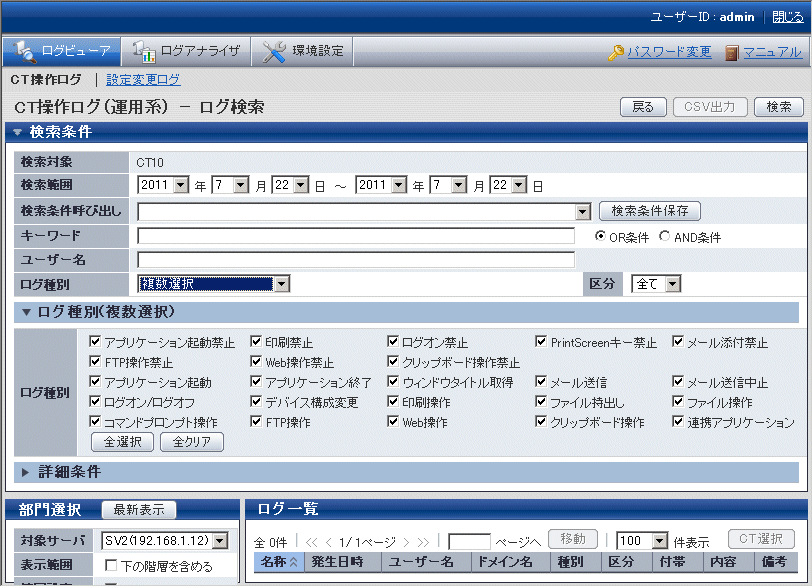Uncheck アプリケーション起動禁止 checkbox
This screenshot has height=586, width=812.
click(95, 341)
